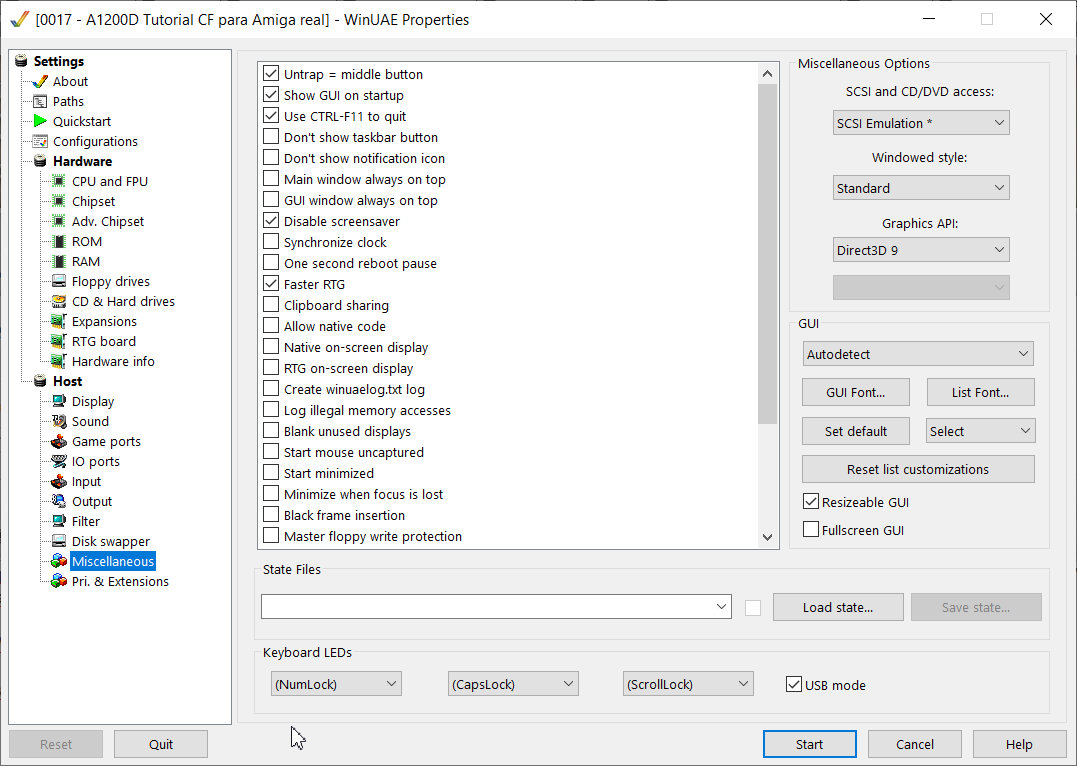Screen dimensions: 1077x766
Task: Enable Don't show taskbar button
Action: tap(271, 137)
